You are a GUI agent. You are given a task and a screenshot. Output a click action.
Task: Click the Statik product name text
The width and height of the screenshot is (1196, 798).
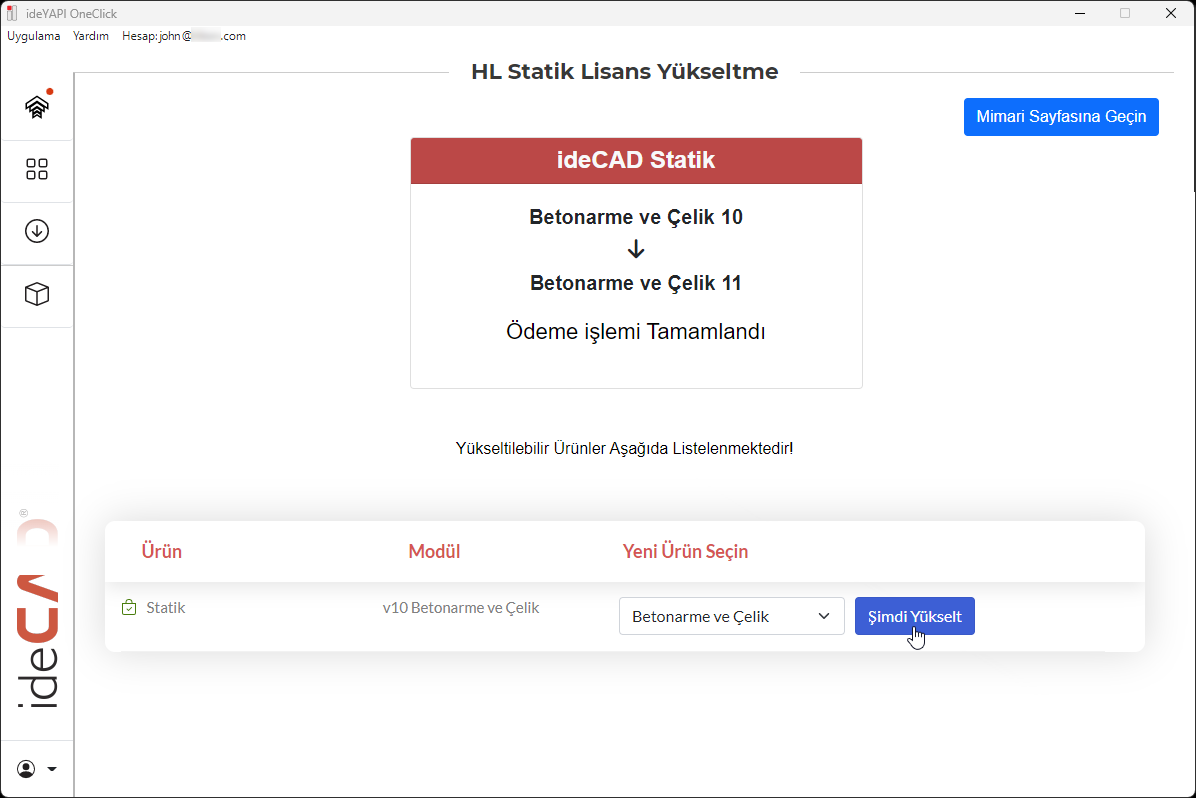pyautogui.click(x=166, y=607)
